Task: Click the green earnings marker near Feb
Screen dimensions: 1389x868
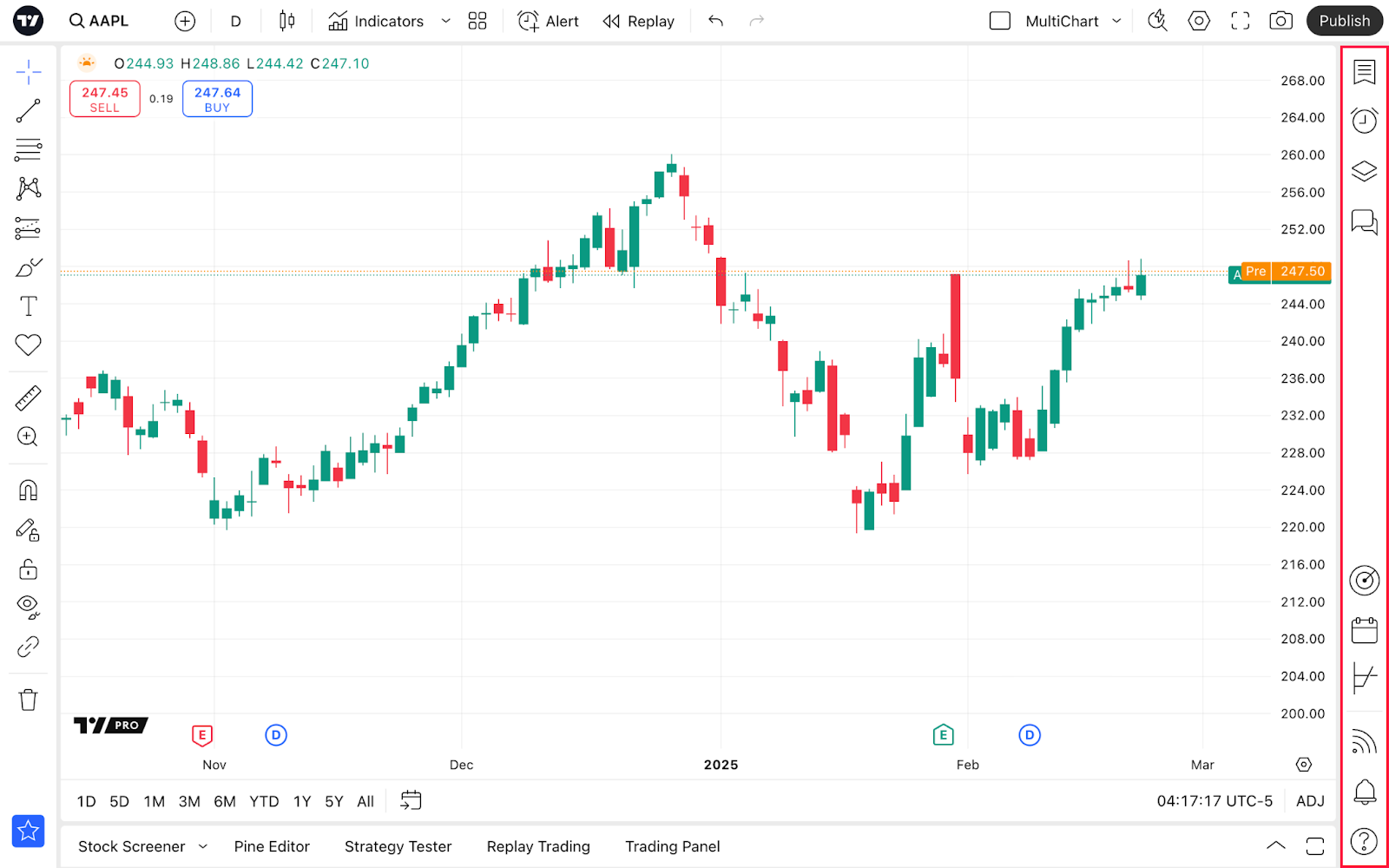Action: pyautogui.click(x=943, y=735)
